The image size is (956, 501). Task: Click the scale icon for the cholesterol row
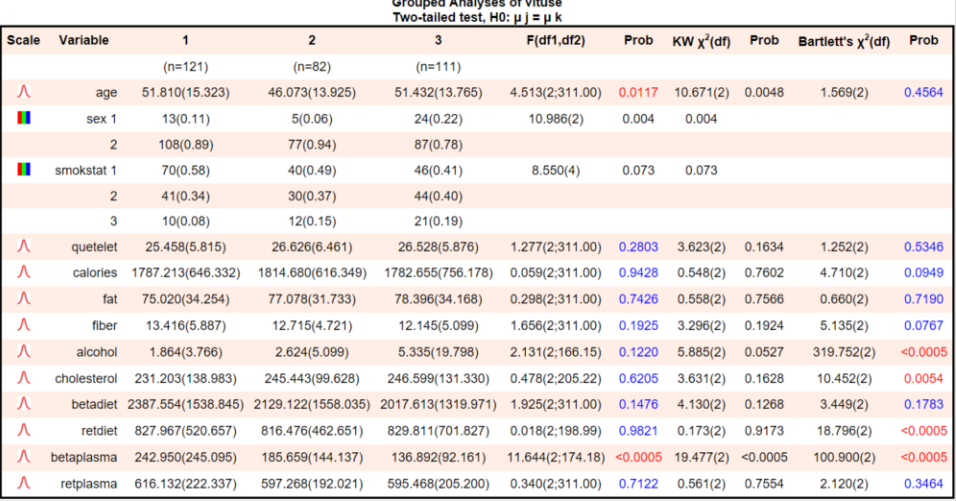click(x=24, y=379)
